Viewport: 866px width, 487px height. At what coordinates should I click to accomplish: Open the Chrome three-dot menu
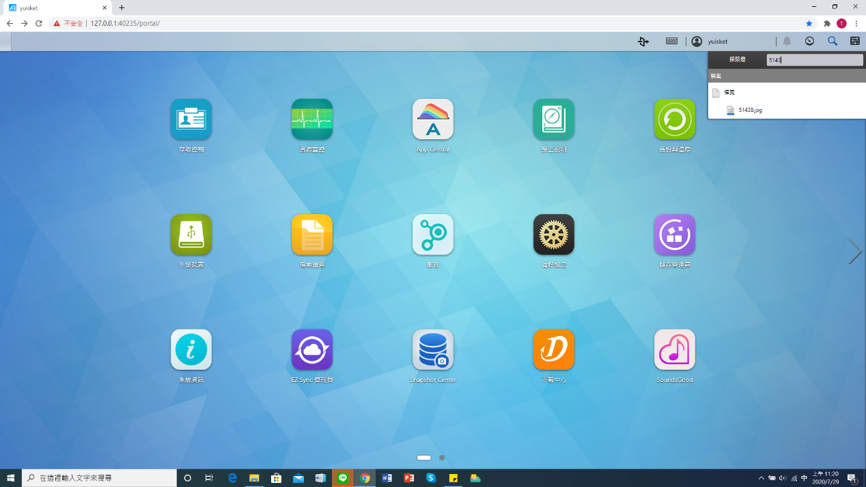click(x=857, y=23)
